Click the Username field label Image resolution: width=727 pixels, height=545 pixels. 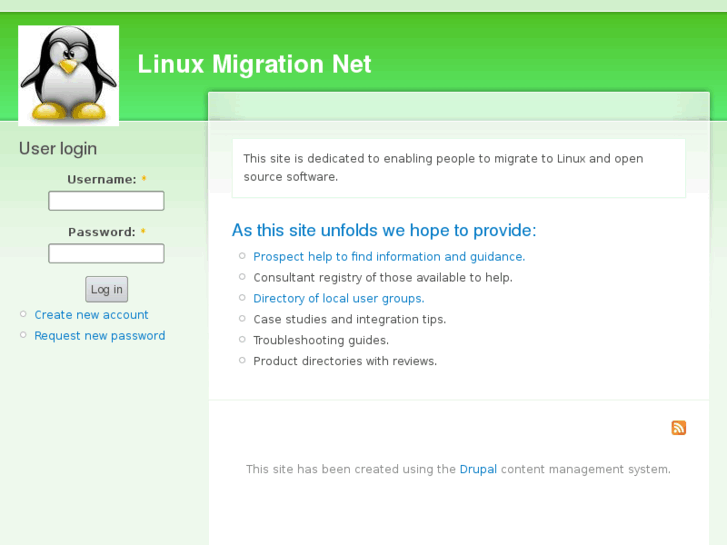click(102, 180)
